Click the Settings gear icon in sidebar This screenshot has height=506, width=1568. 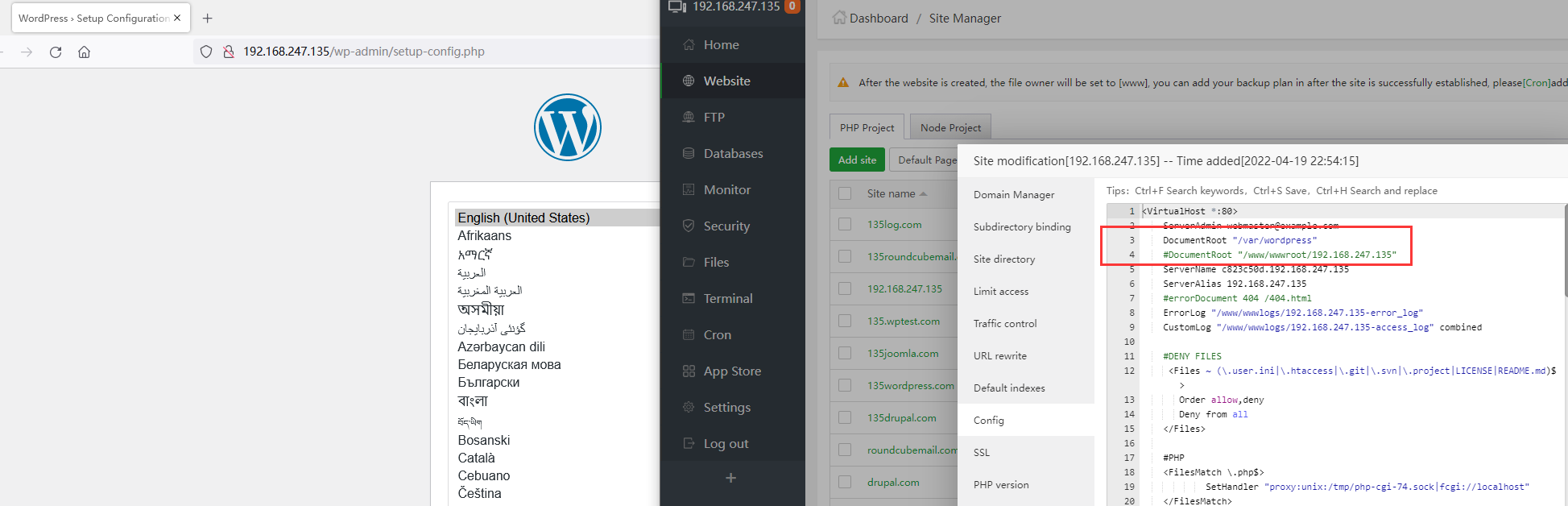click(x=689, y=407)
